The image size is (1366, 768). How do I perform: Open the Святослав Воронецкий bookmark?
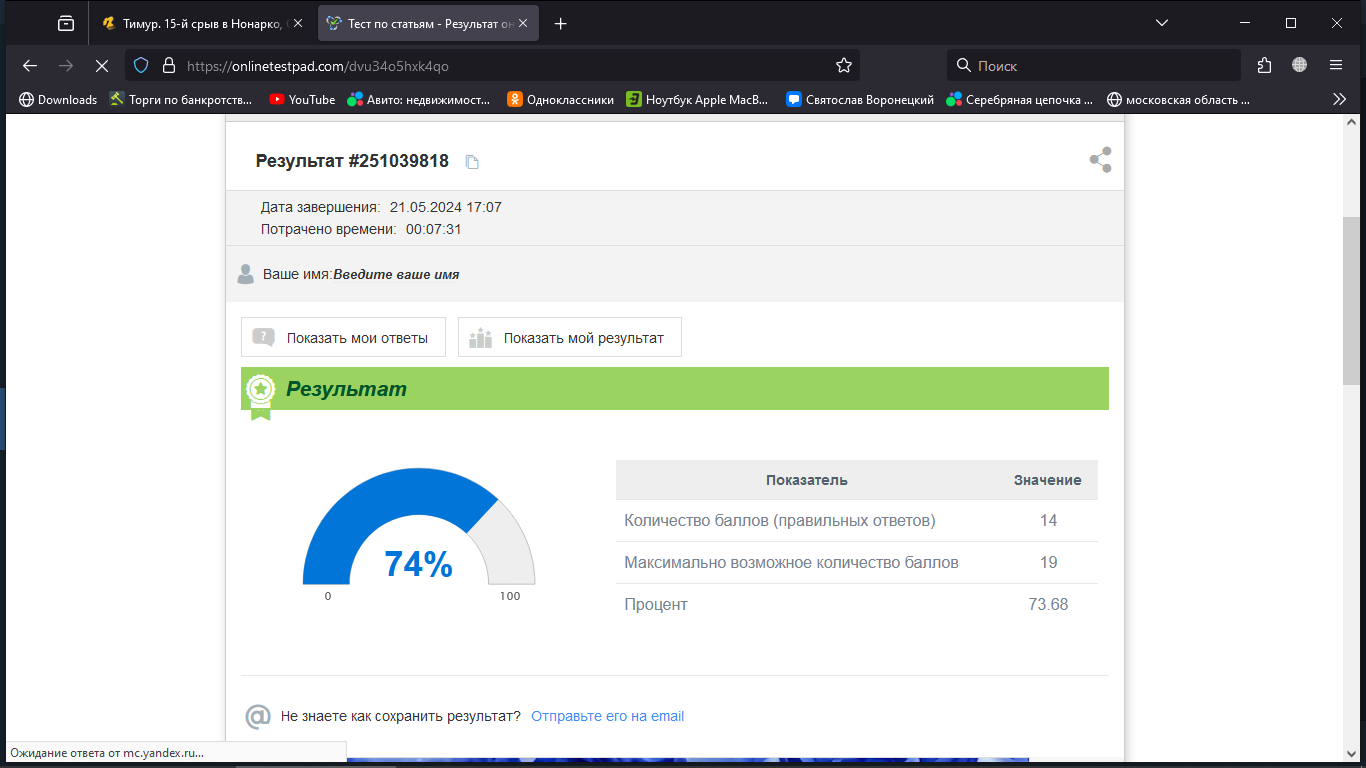[x=860, y=99]
